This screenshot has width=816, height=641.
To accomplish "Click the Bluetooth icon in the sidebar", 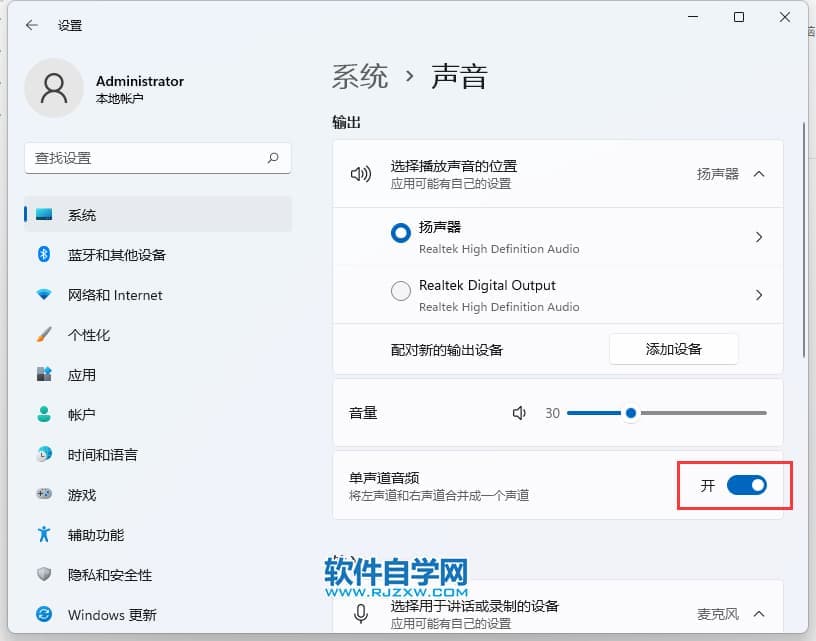I will [44, 255].
